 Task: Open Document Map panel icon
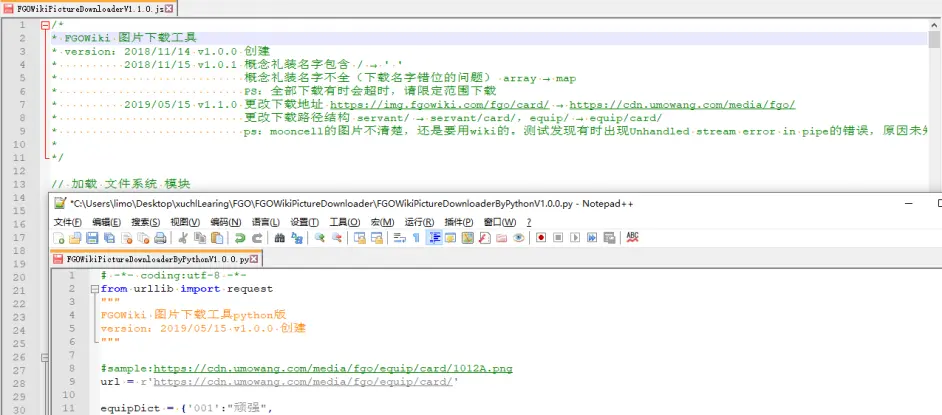point(468,238)
